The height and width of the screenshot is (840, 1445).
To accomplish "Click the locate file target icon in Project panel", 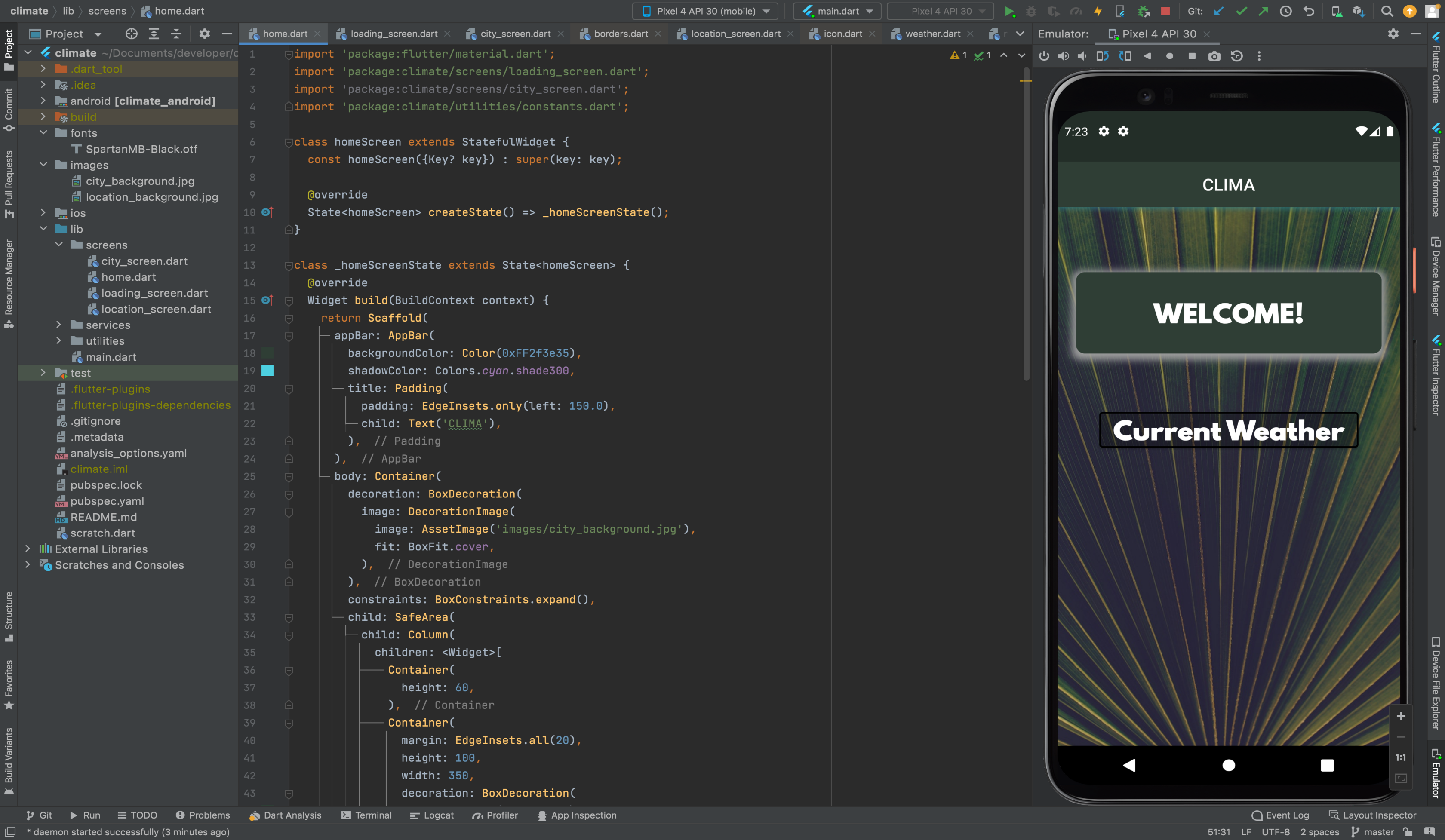I will (x=131, y=34).
